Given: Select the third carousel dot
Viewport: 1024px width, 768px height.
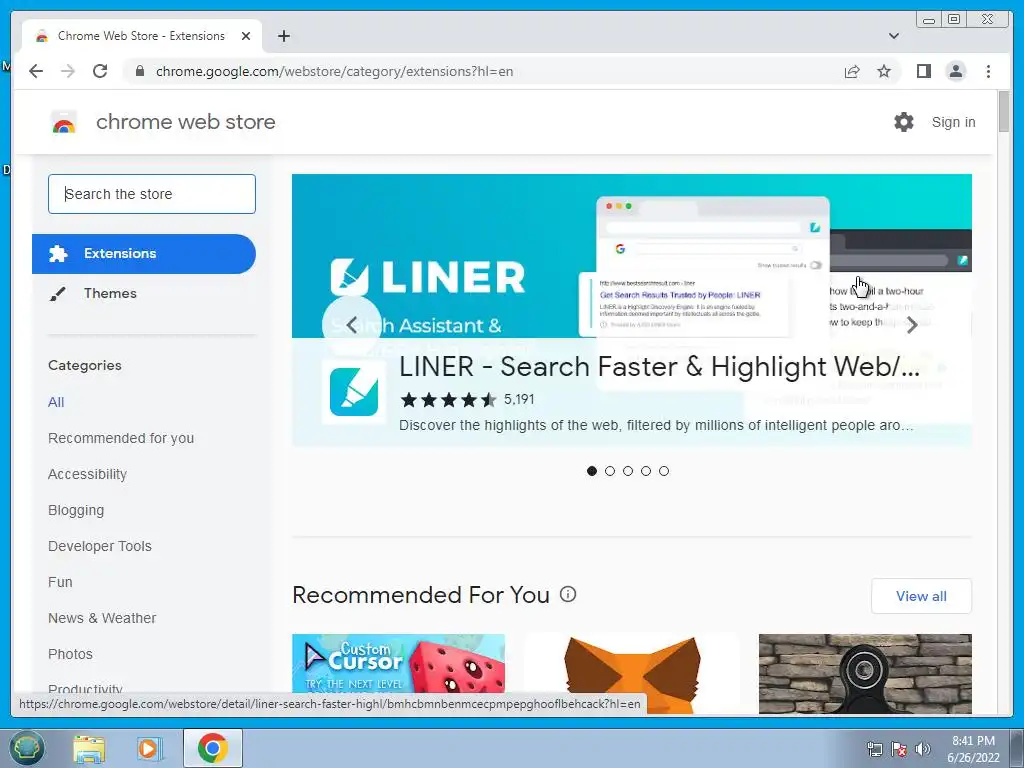Looking at the screenshot, I should pyautogui.click(x=628, y=471).
